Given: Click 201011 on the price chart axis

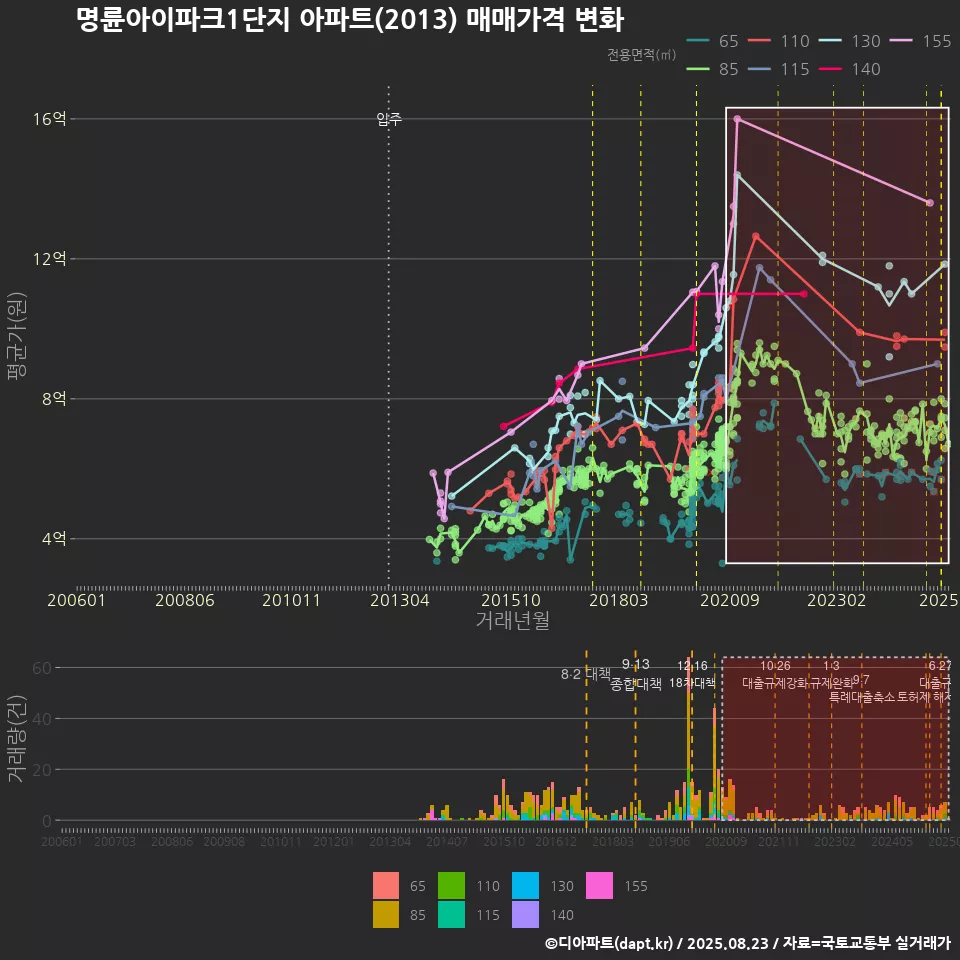Looking at the screenshot, I should coord(291,600).
